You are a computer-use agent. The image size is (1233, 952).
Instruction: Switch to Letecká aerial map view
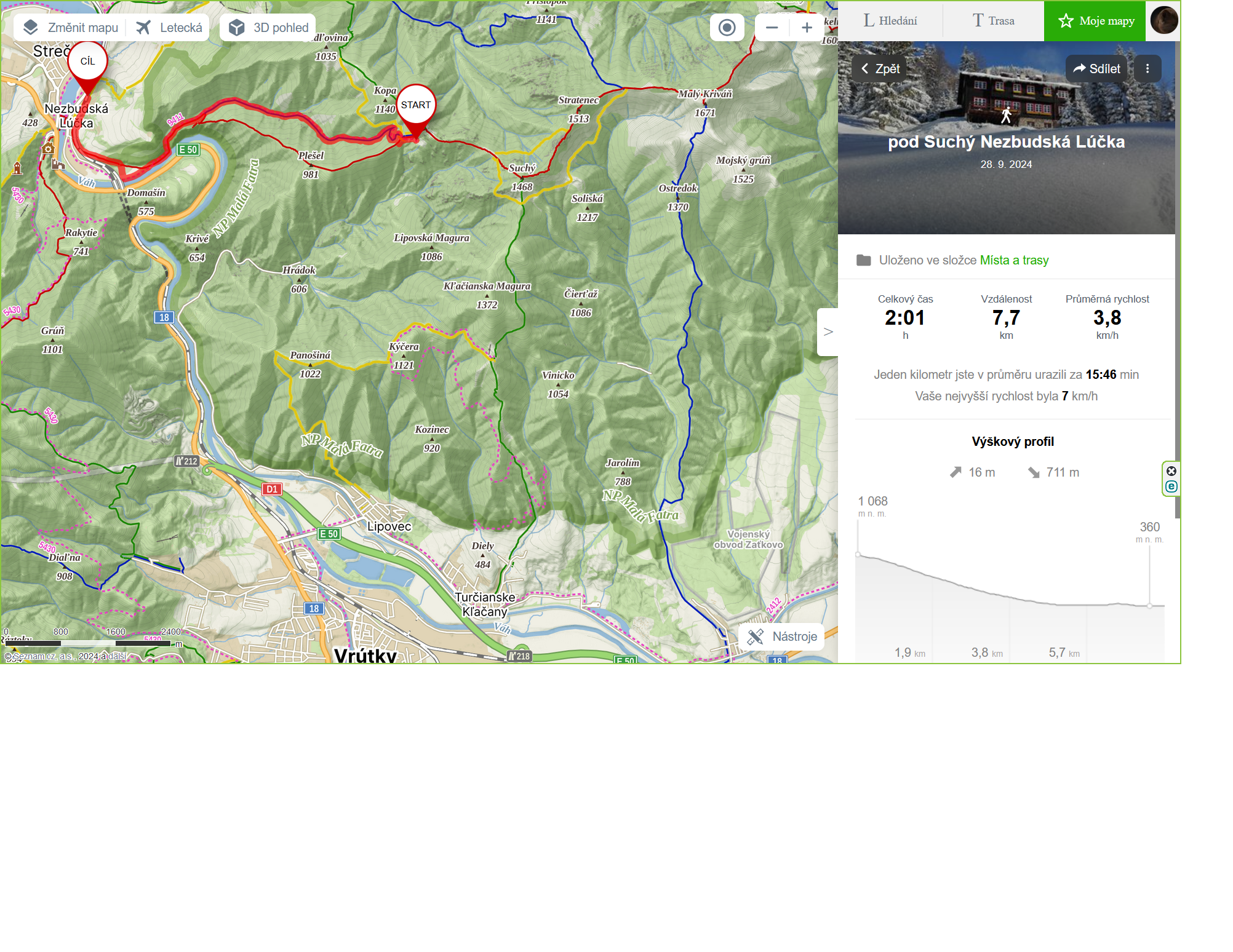click(x=169, y=28)
